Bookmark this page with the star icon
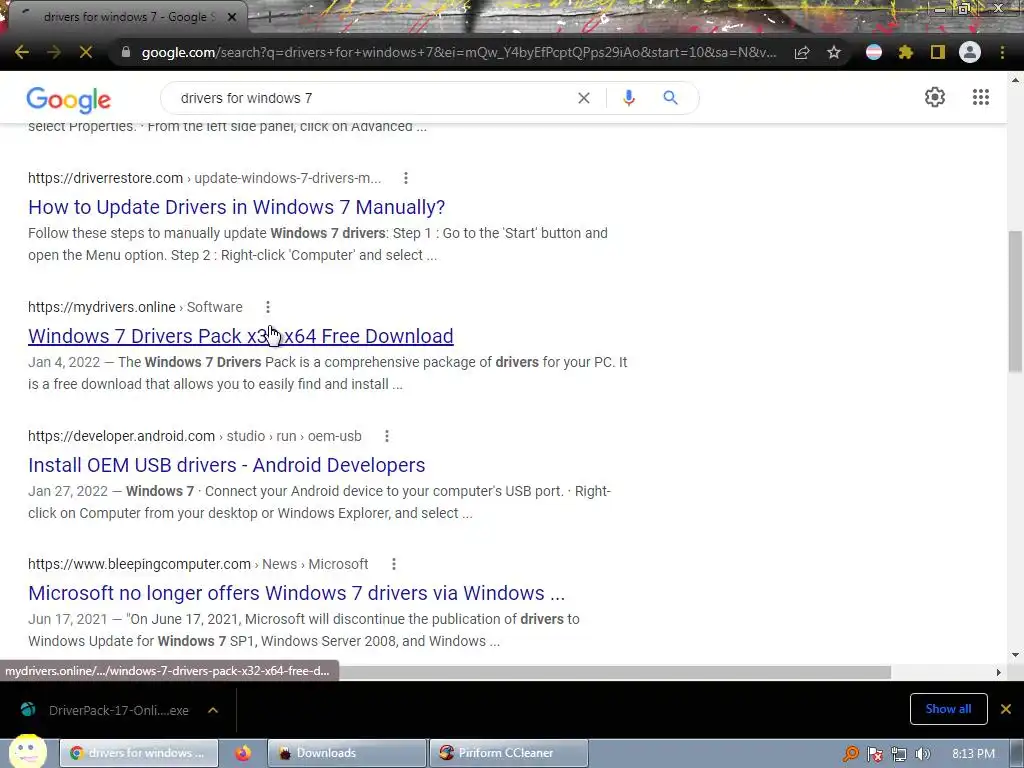 pyautogui.click(x=834, y=52)
